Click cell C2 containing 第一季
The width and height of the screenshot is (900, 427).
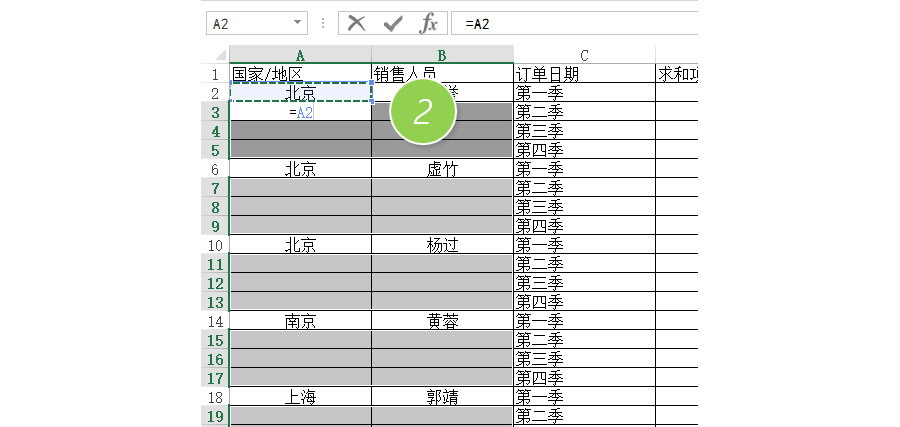click(x=584, y=93)
